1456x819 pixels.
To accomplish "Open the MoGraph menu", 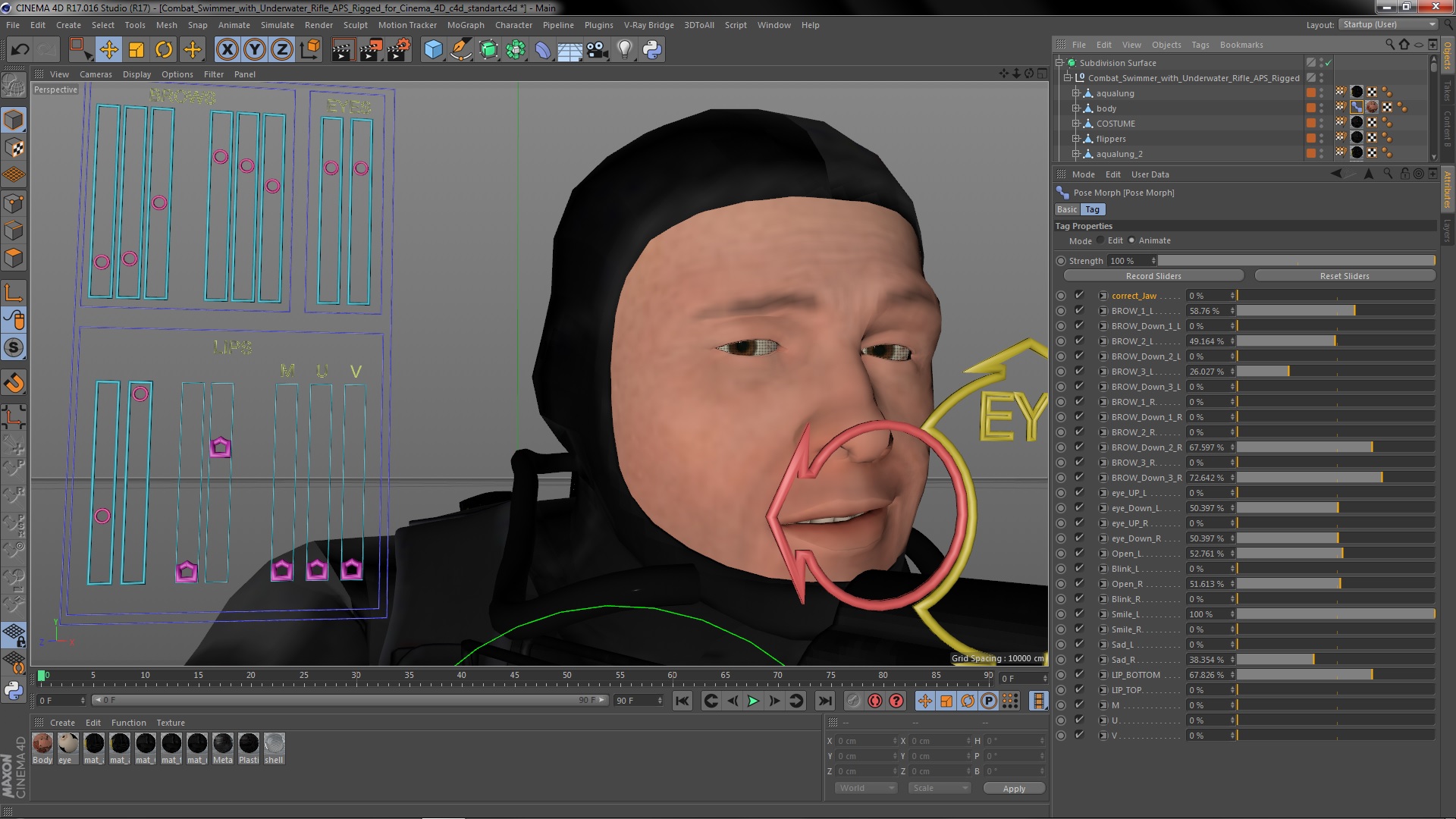I will 465,25.
